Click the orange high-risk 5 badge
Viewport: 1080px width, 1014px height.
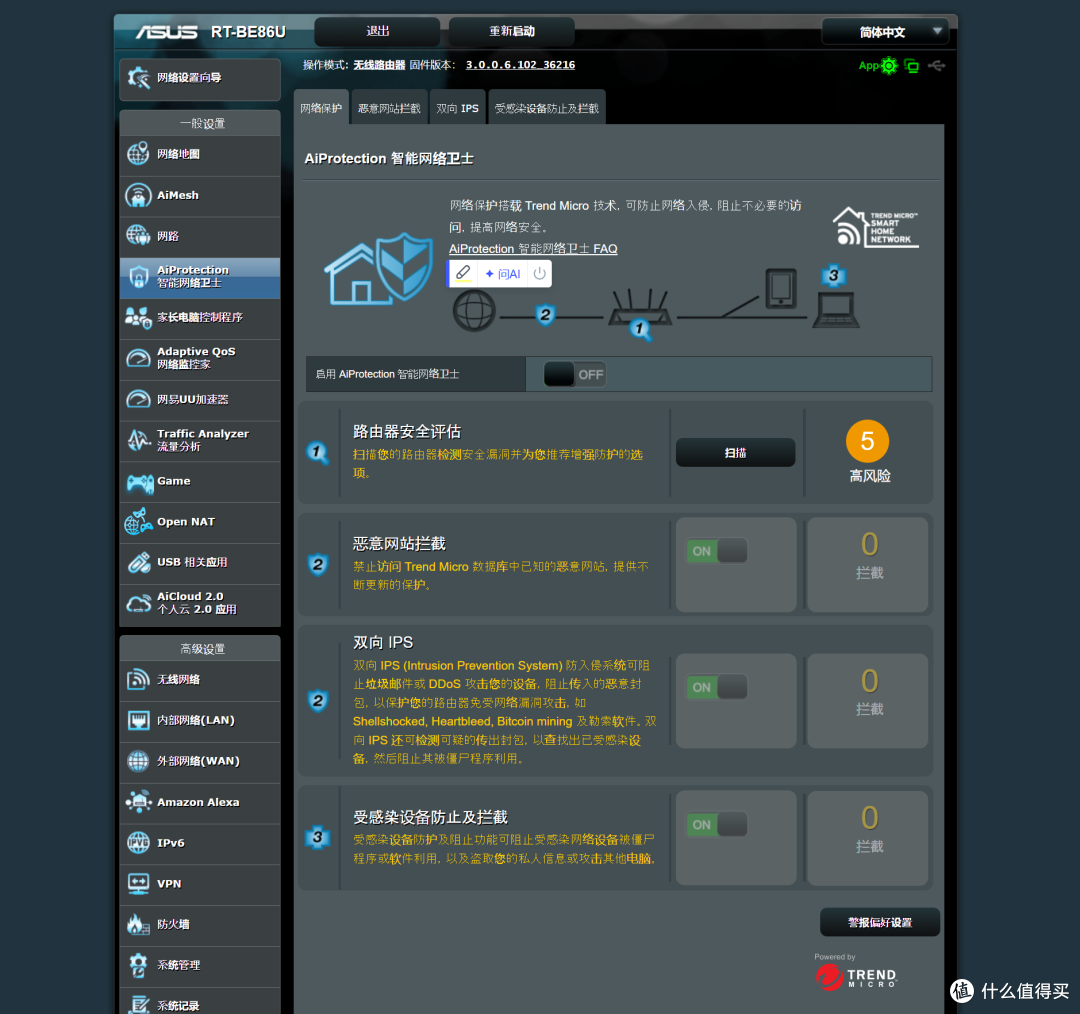(x=867, y=441)
